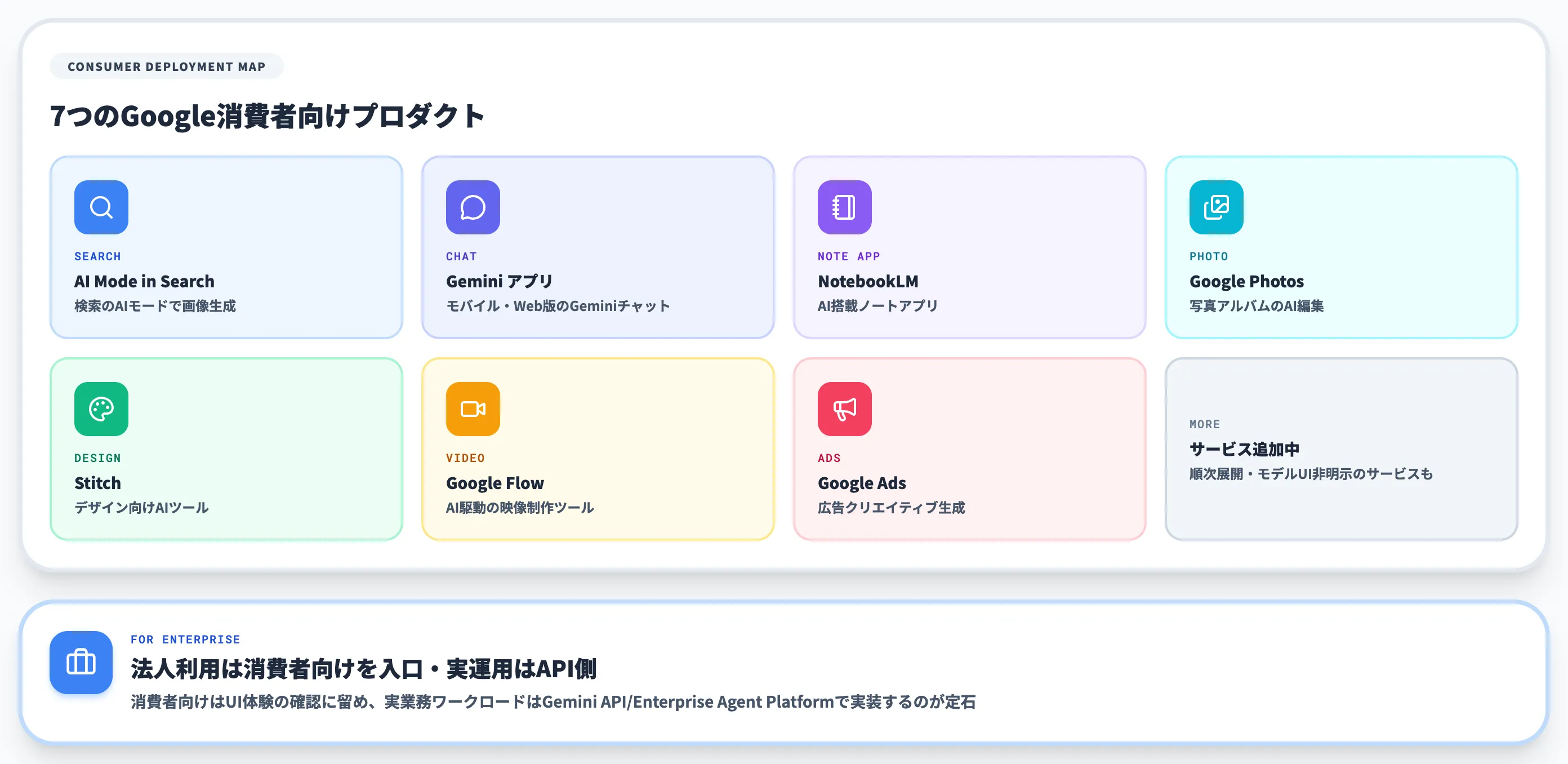Click description デザイン向けAIツール

click(x=142, y=507)
